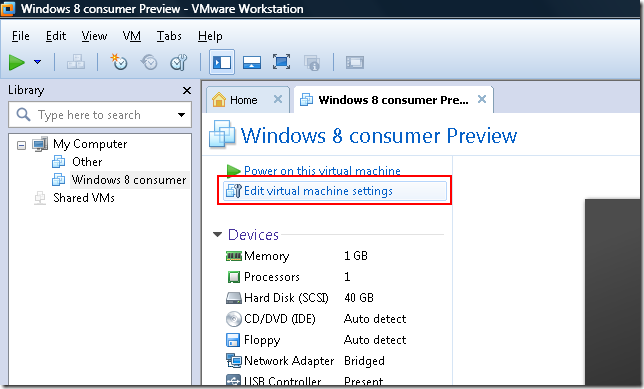Viewport: 644px width, 389px height.
Task: Click the 1 GB memory value
Action: click(356, 256)
